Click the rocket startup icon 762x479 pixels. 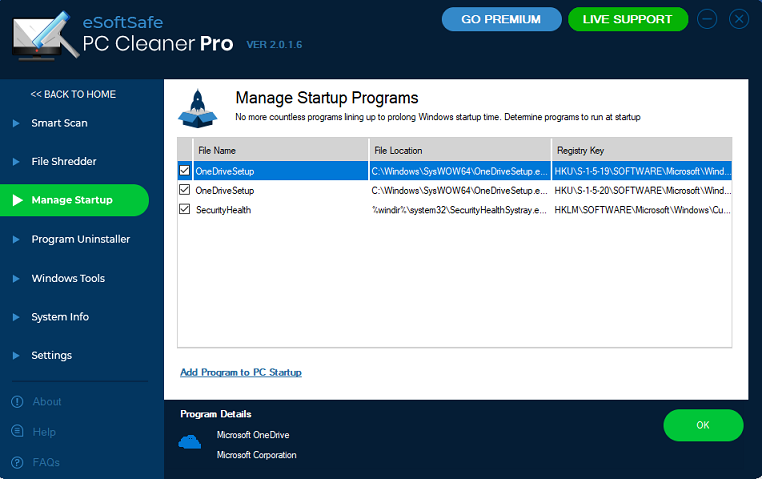click(197, 109)
